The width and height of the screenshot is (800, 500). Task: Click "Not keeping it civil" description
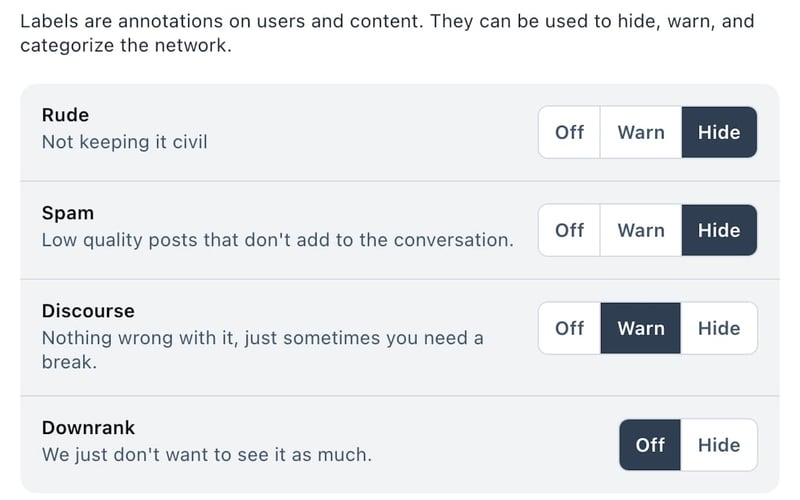tap(124, 142)
